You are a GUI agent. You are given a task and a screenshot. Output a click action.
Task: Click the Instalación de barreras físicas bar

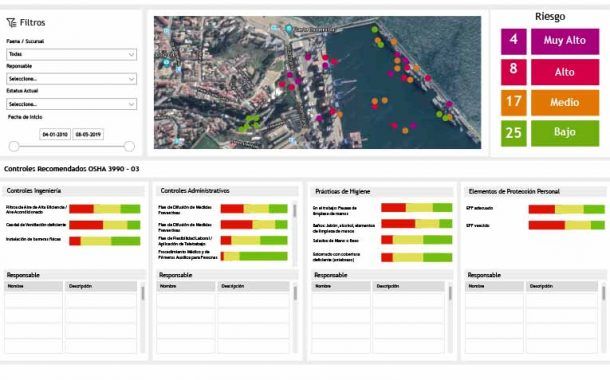point(105,241)
